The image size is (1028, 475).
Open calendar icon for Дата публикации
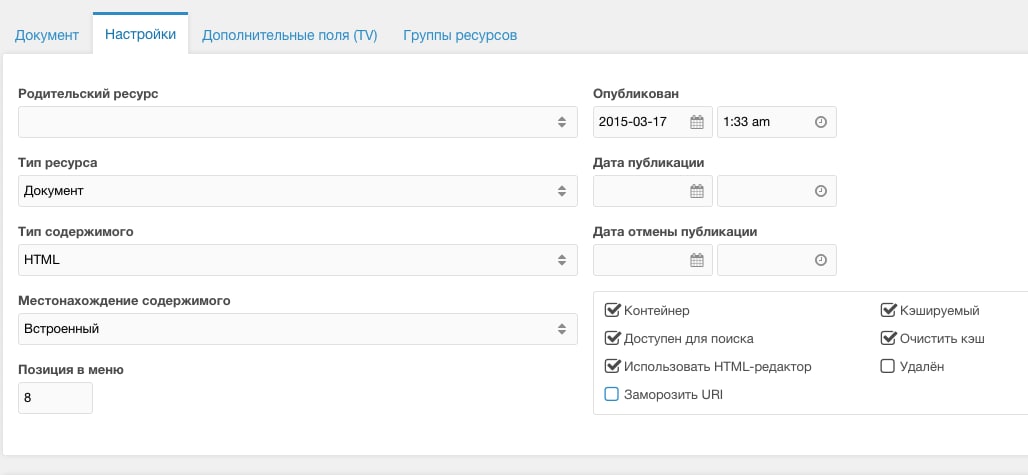697,191
